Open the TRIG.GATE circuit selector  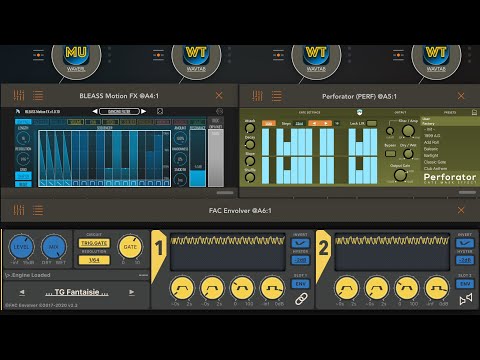94,243
